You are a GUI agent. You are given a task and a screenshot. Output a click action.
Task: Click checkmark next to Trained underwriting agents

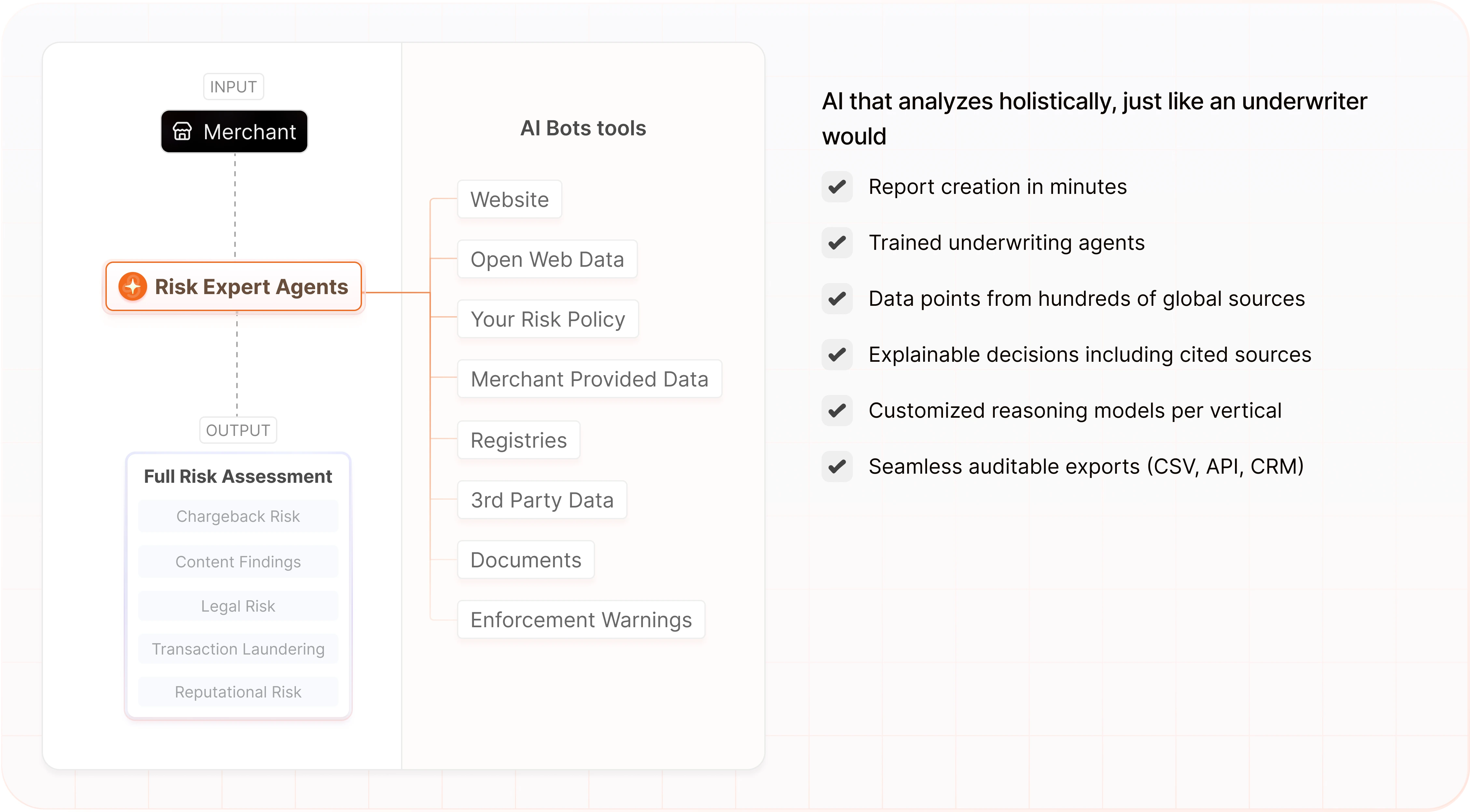coord(837,242)
